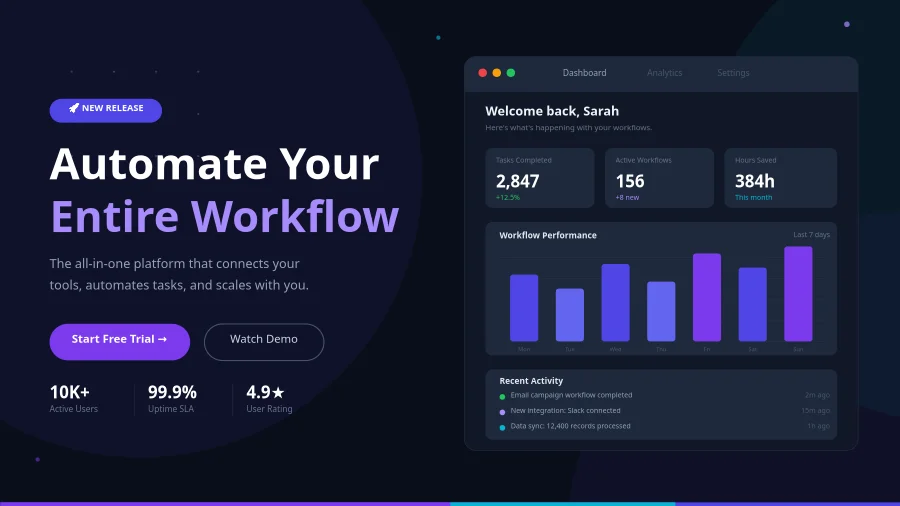Viewport: 900px width, 506px height.
Task: Click the 'Workflow Performance' title
Action: pos(548,235)
